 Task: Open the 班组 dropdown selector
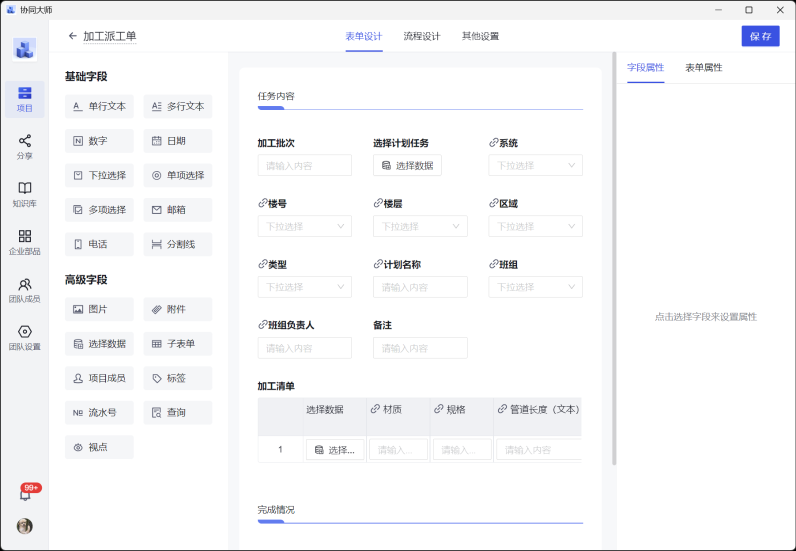click(x=535, y=287)
